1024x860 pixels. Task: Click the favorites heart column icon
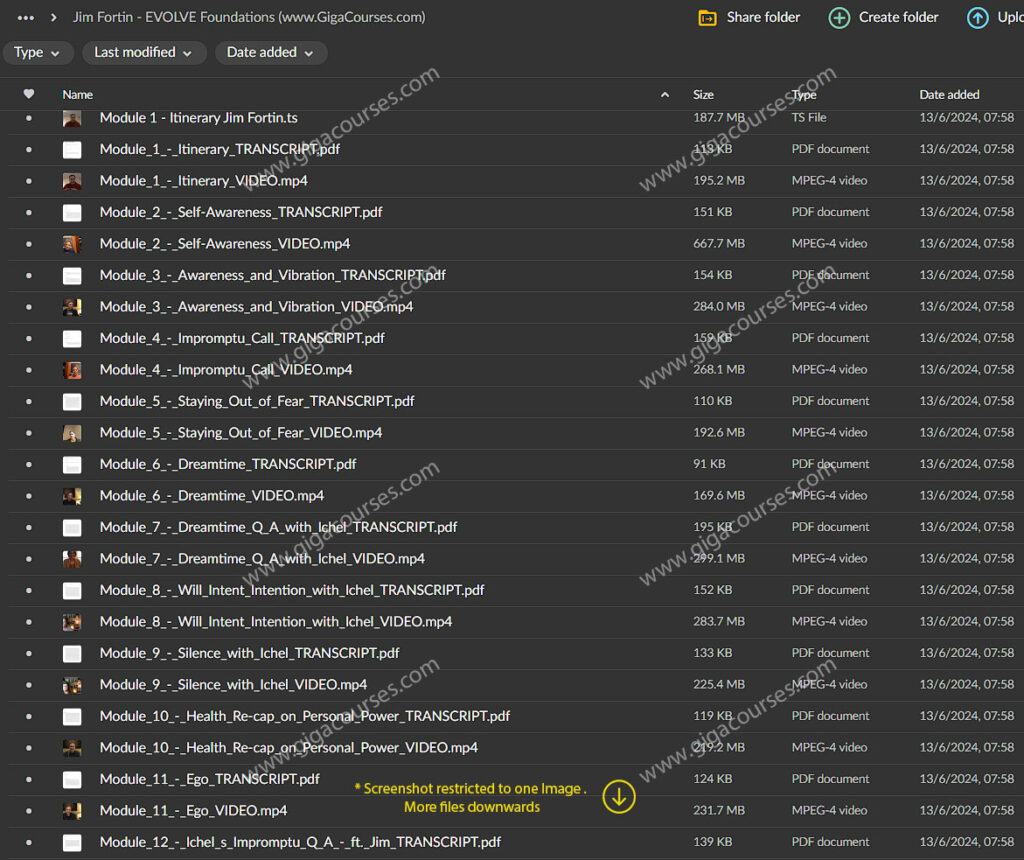click(x=29, y=94)
